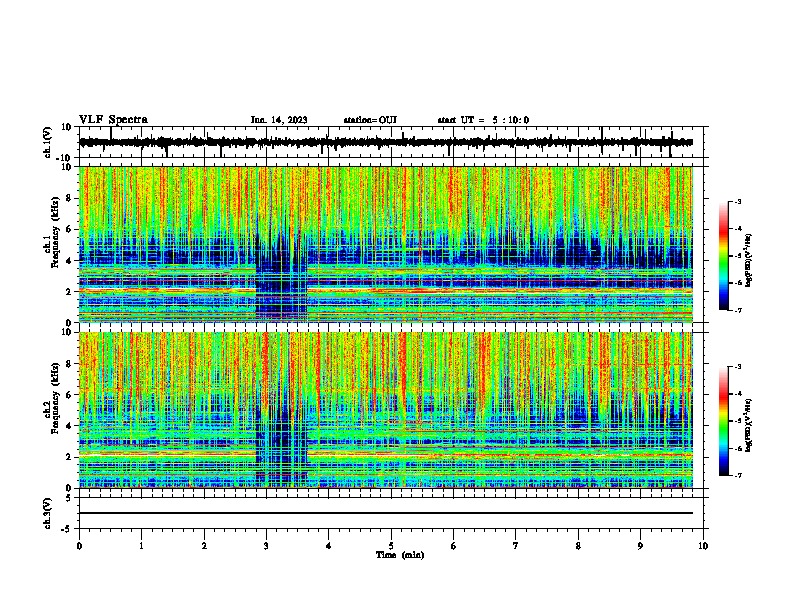Click the "VLF Spectra" plot title
Viewport: 792px width, 612px height.
tap(113, 120)
